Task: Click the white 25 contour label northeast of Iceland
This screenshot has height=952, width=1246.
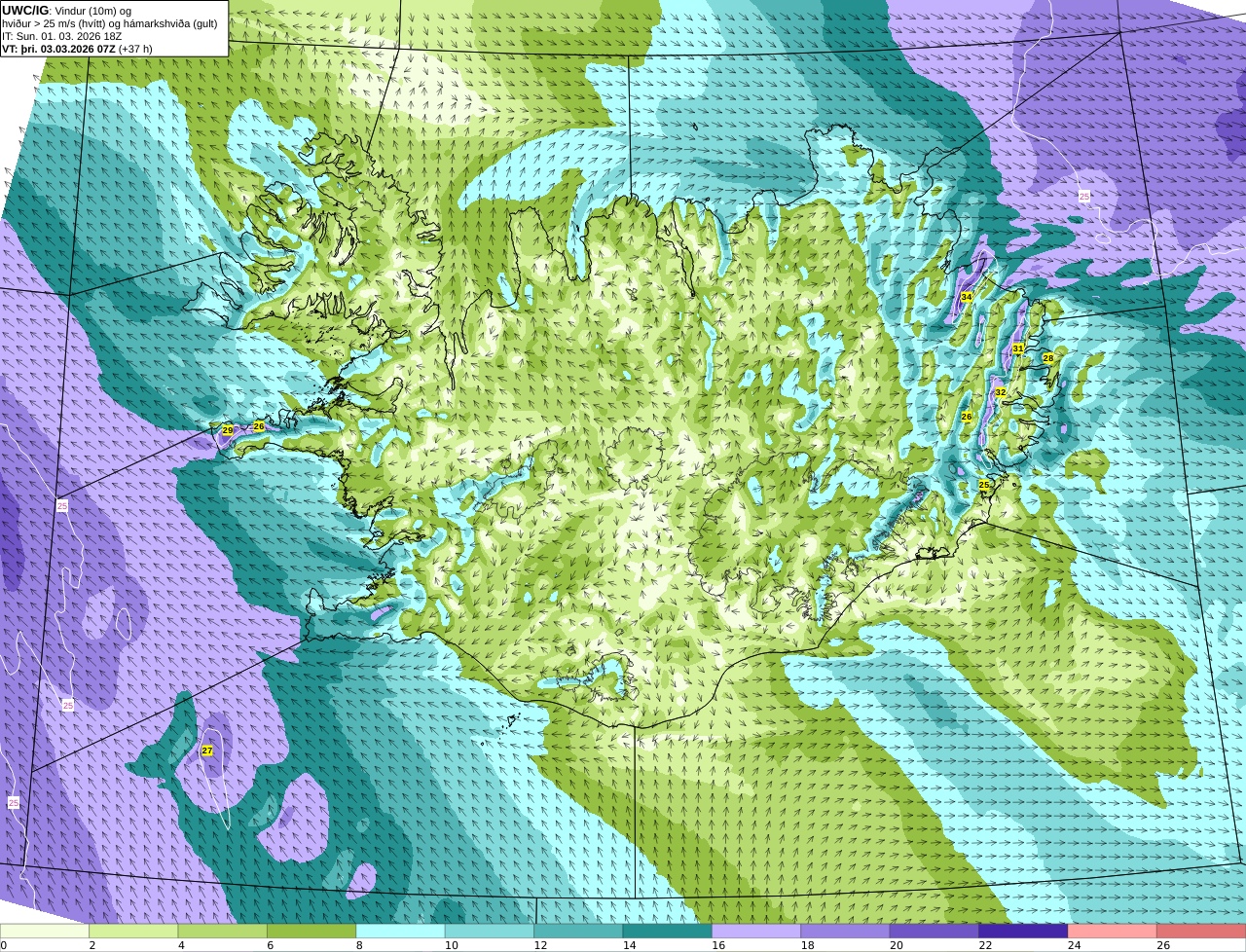Action: pyautogui.click(x=1084, y=197)
